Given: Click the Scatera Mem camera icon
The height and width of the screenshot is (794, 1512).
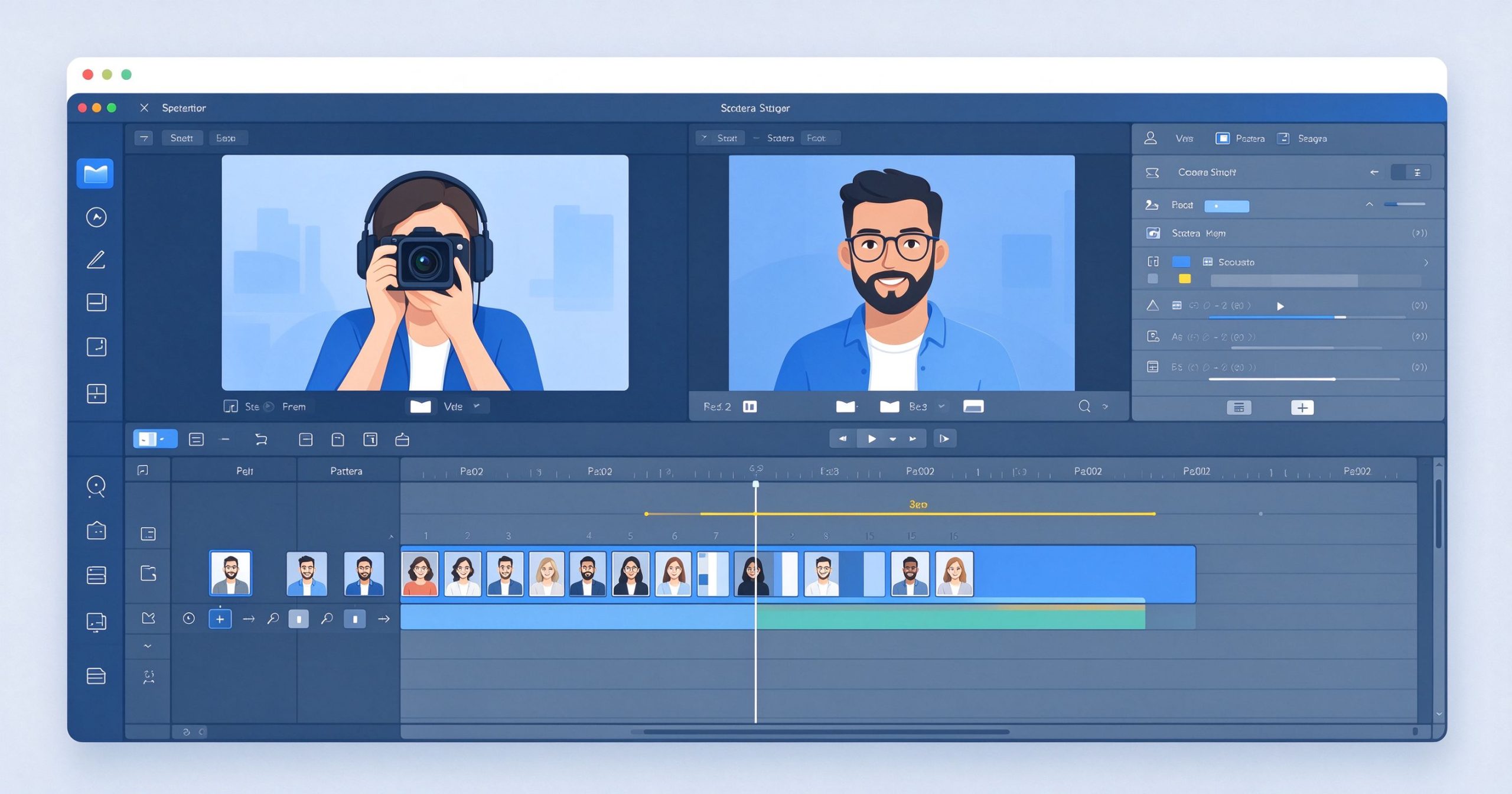Looking at the screenshot, I should pos(1153,233).
